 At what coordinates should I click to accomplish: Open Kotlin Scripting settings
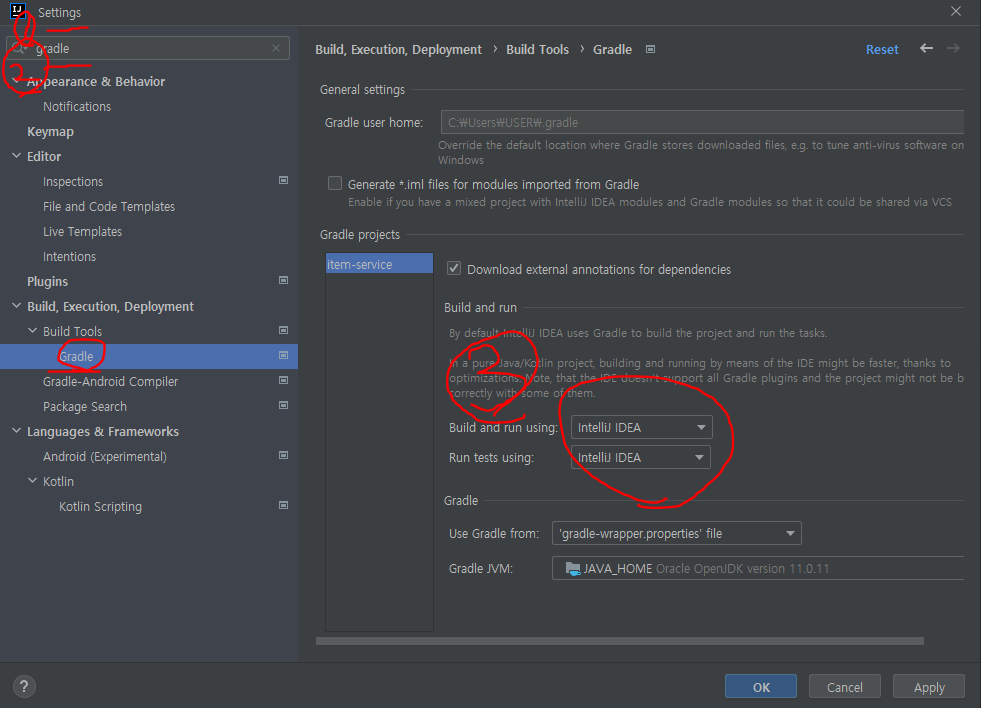[100, 507]
